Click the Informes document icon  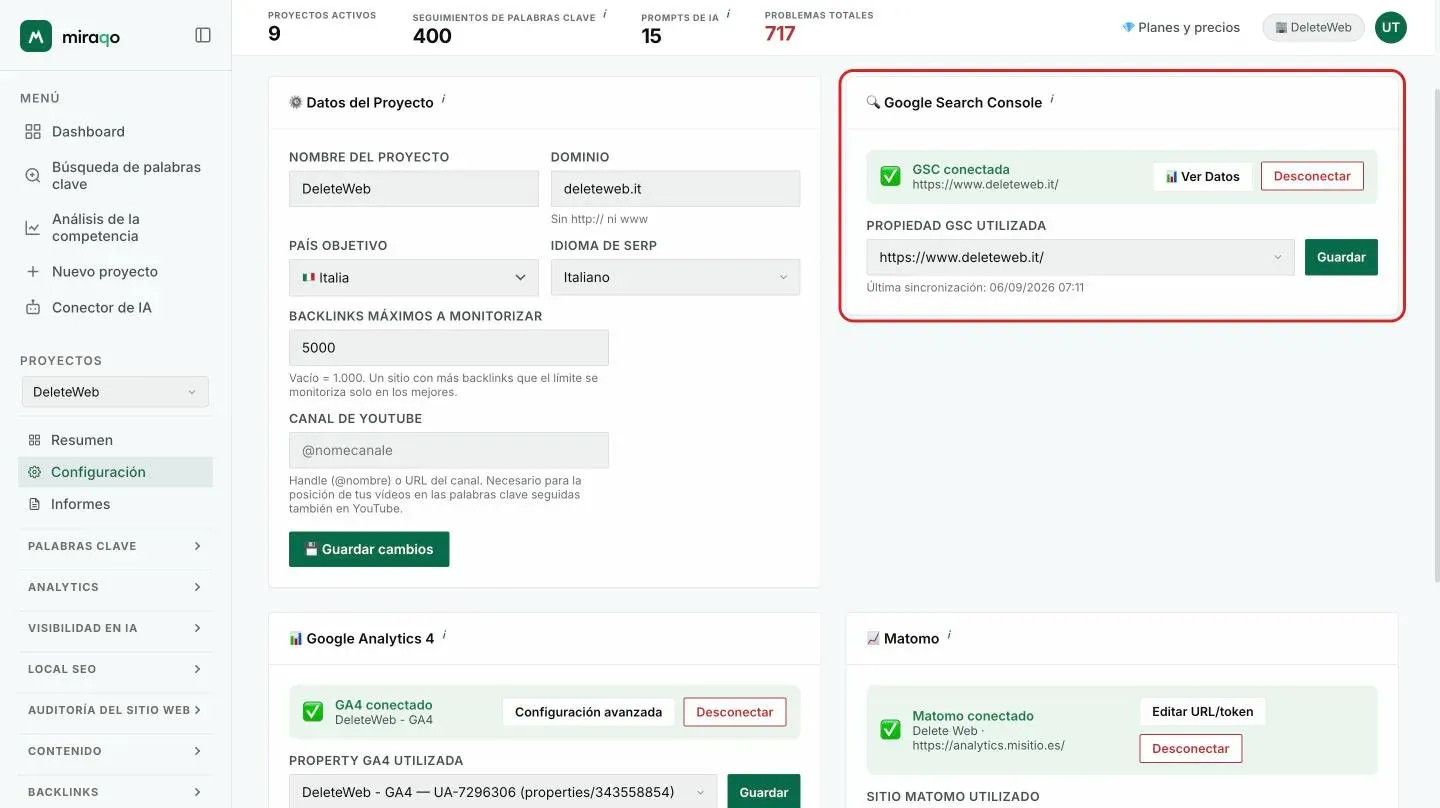(x=35, y=504)
